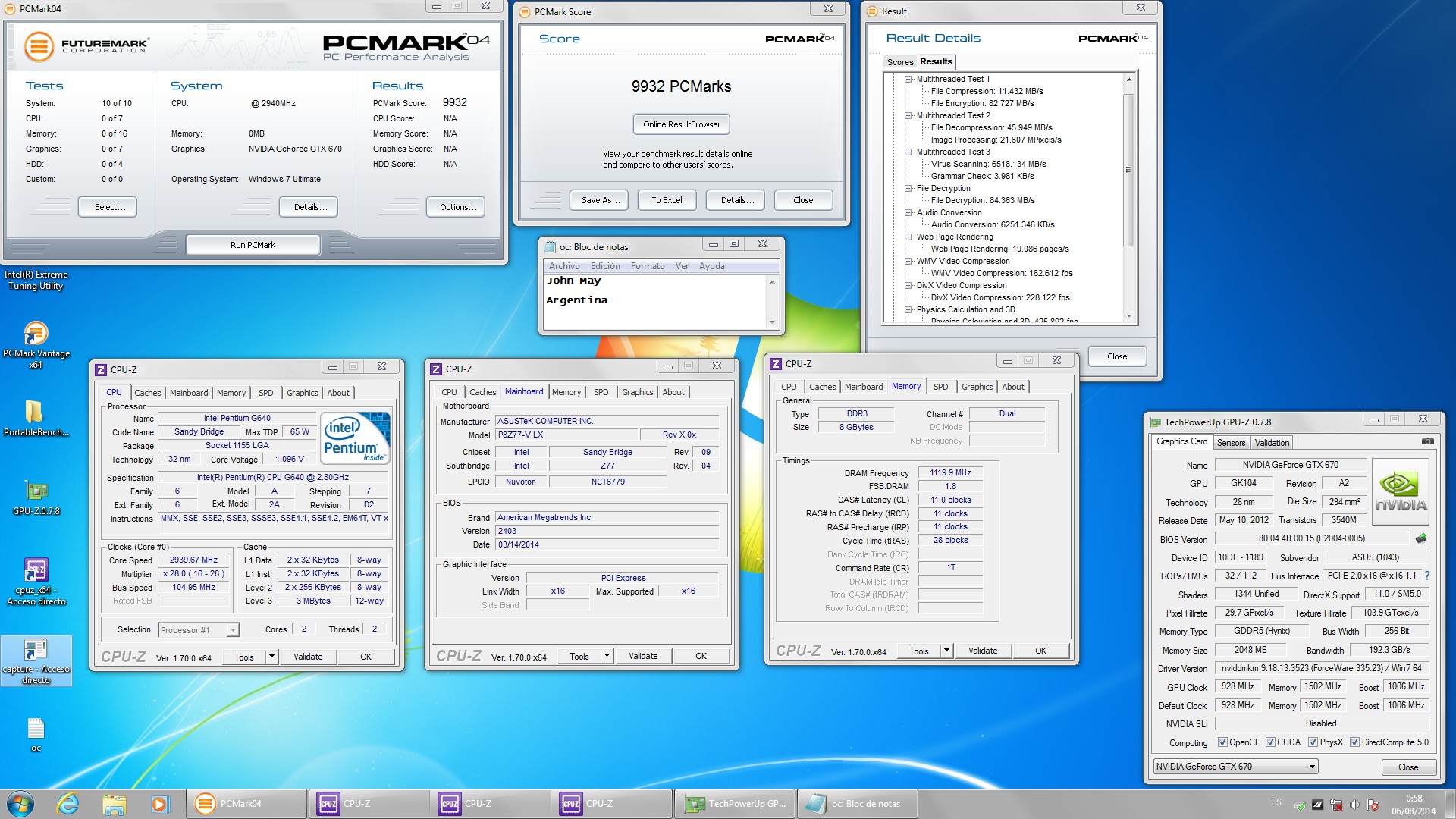This screenshot has height=819, width=1456.
Task: Click Validate in CPU-Z CPU tab window
Action: [308, 657]
